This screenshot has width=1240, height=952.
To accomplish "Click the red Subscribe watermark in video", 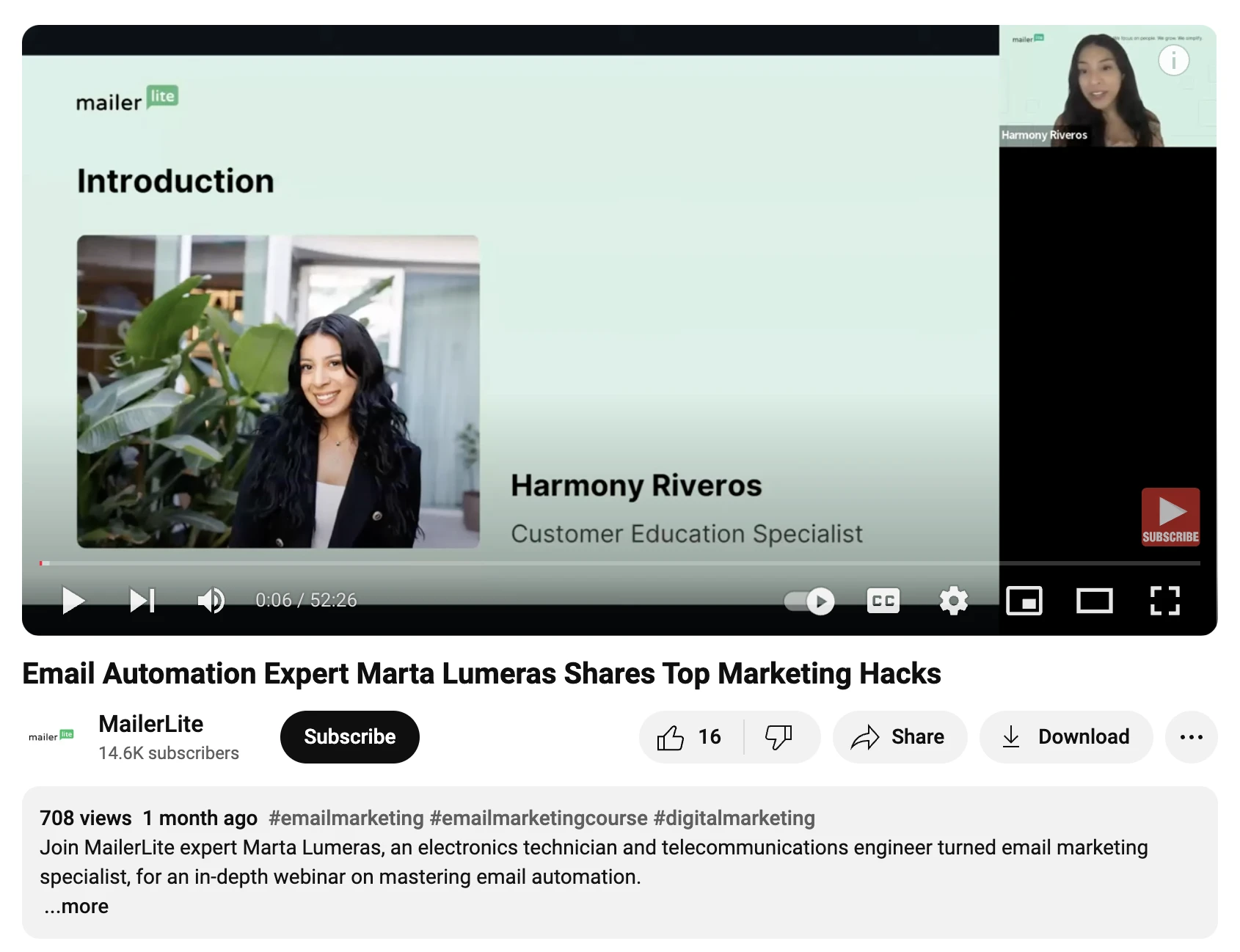I will tap(1170, 517).
